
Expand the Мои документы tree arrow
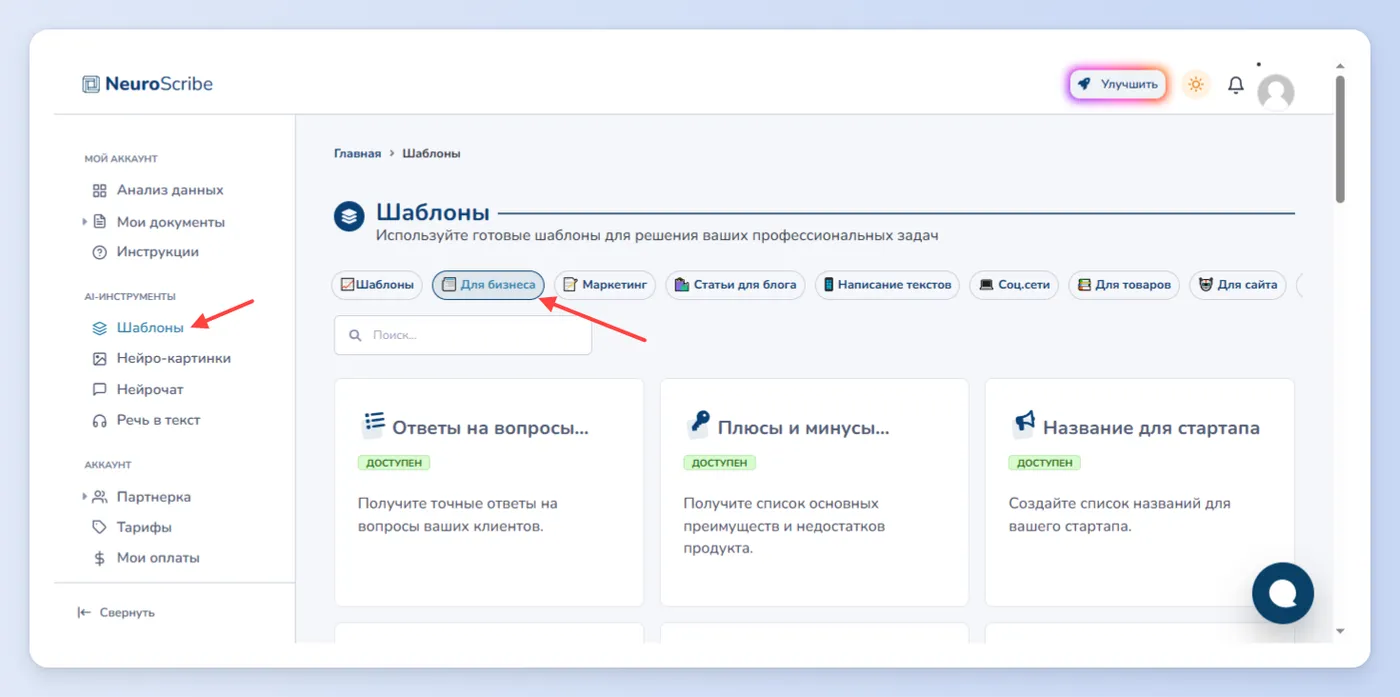tap(85, 221)
